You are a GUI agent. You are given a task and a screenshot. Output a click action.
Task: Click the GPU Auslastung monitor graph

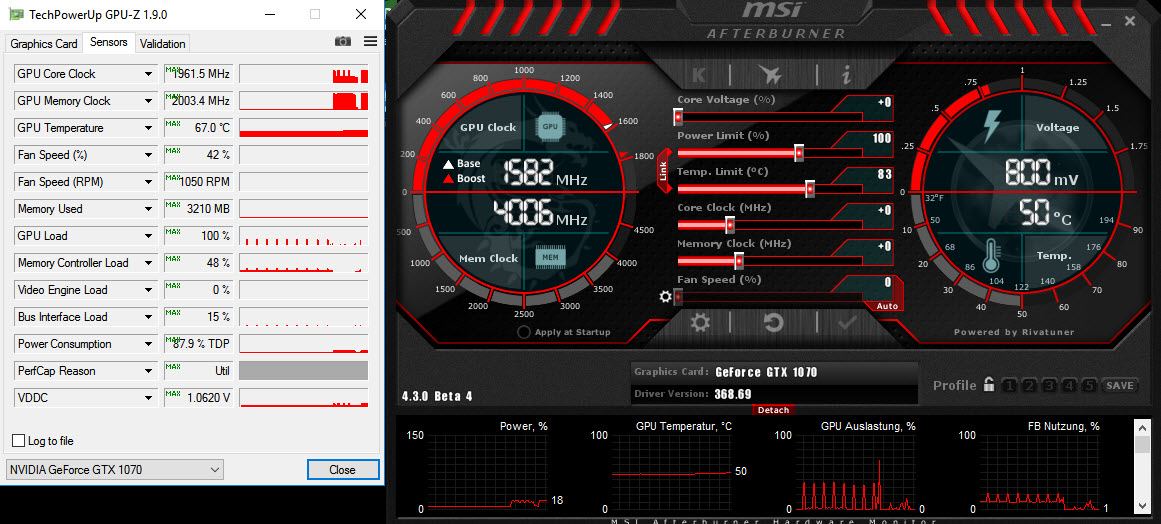855,472
